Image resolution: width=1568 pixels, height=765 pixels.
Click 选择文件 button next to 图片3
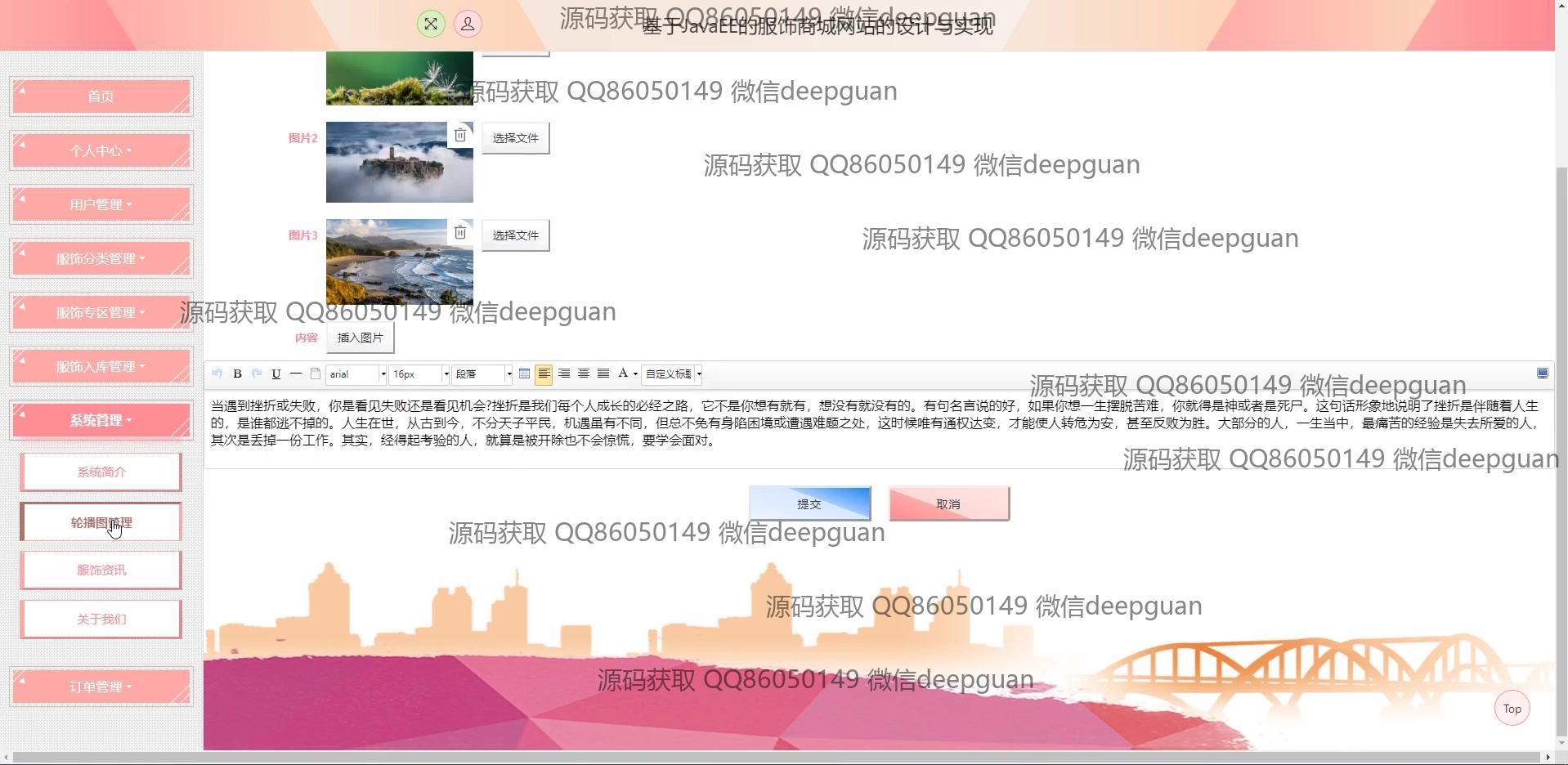click(x=515, y=235)
